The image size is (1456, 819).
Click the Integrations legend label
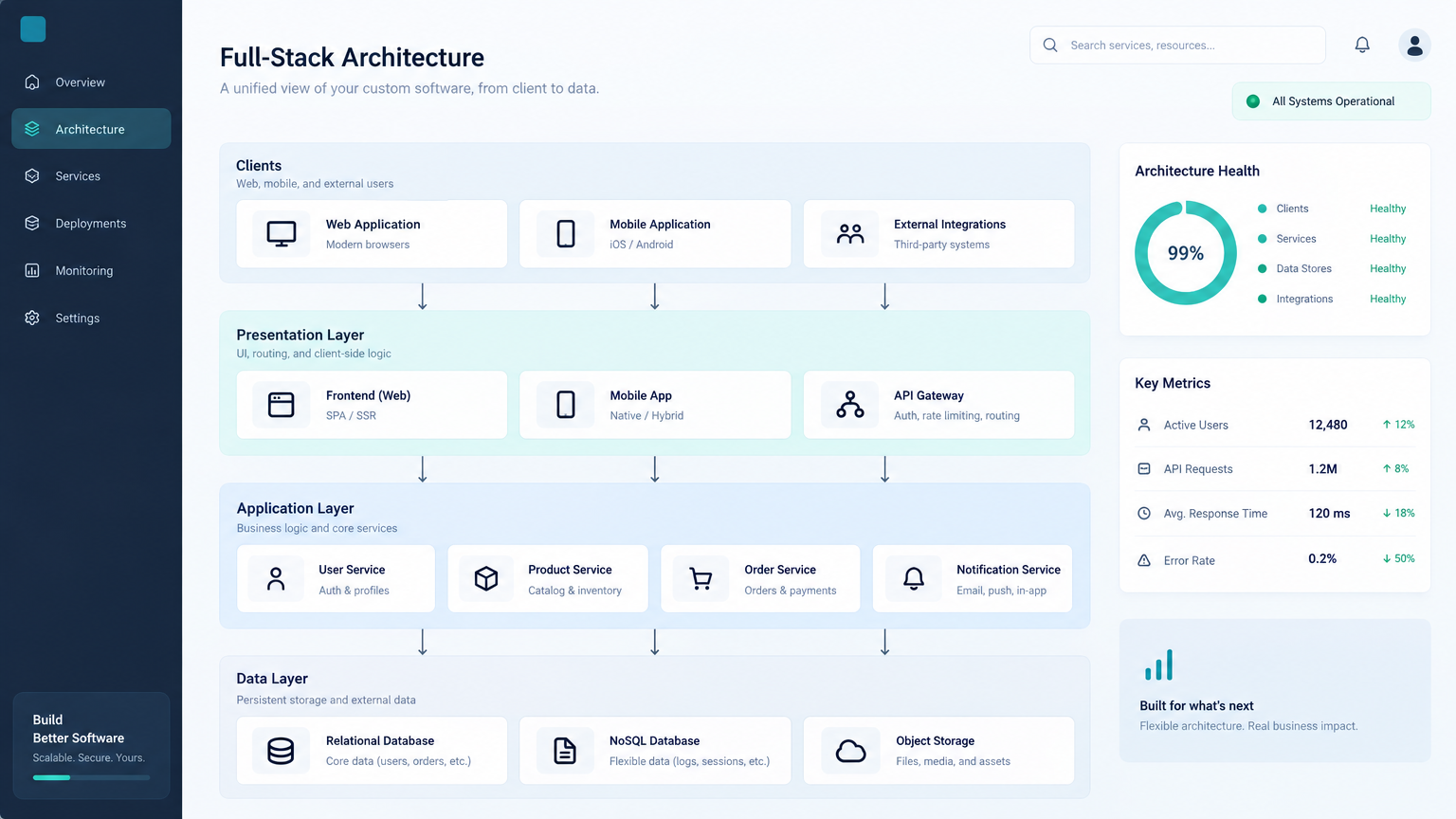pyautogui.click(x=1304, y=300)
